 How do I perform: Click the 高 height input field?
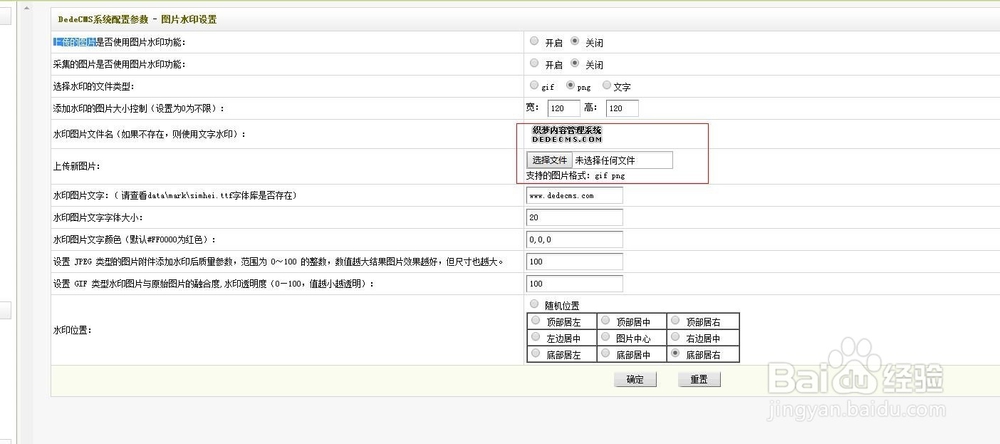point(622,108)
